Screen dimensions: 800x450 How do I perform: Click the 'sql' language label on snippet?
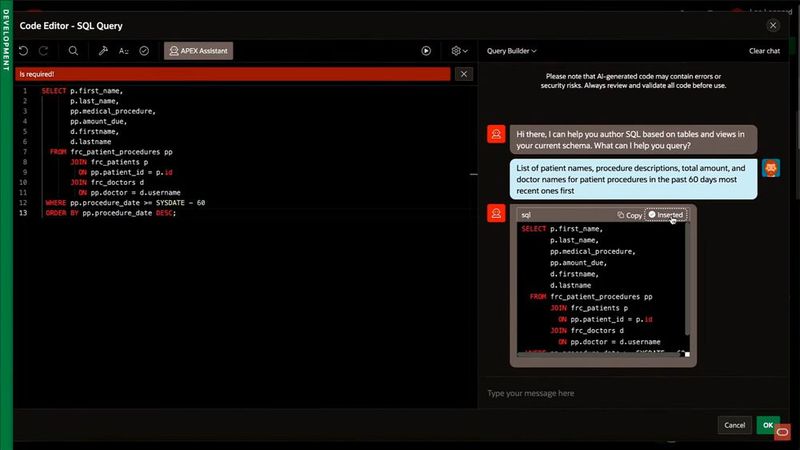tap(526, 215)
